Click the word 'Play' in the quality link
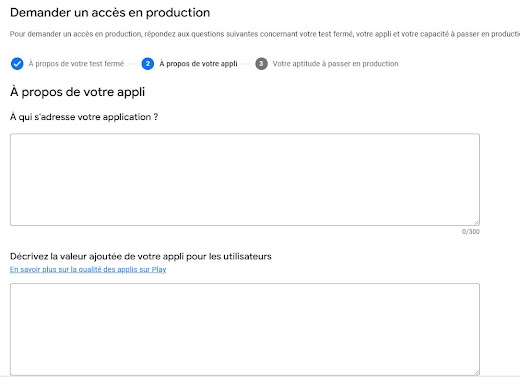520x377 pixels. (159, 269)
